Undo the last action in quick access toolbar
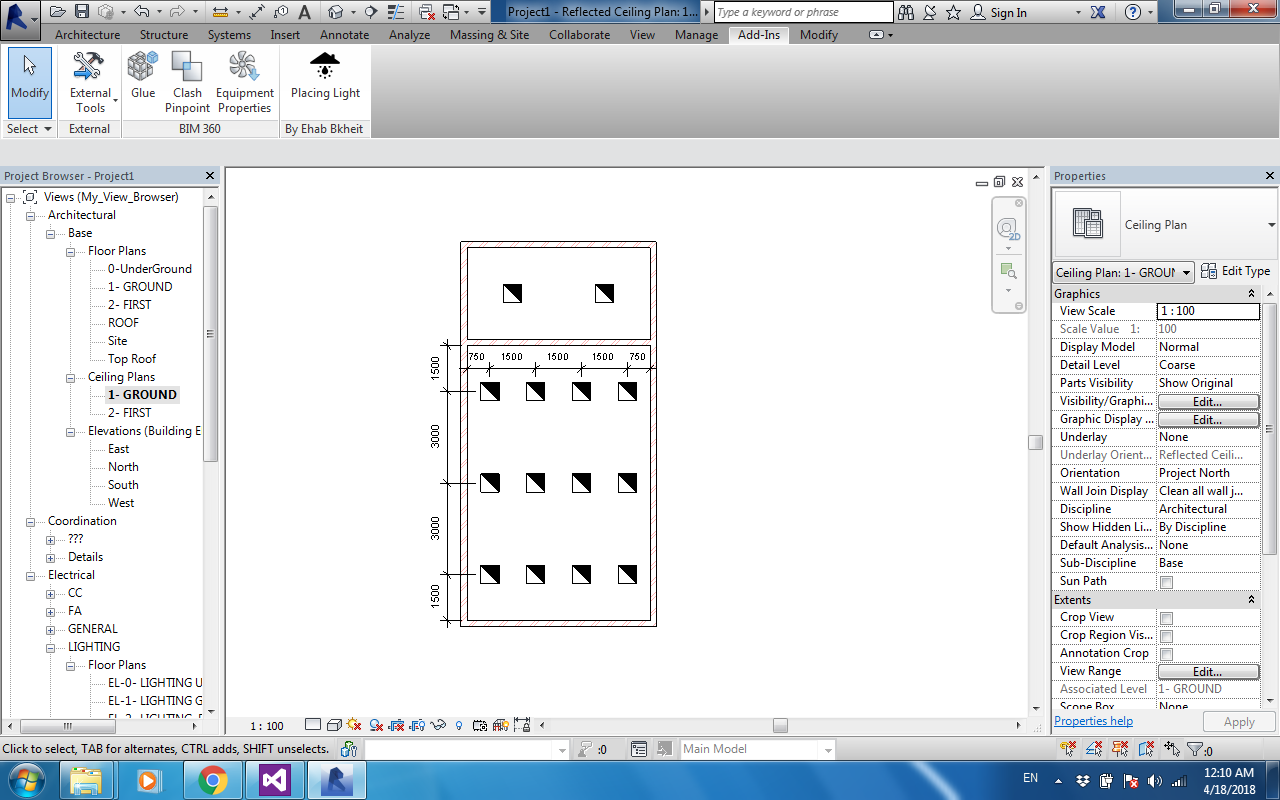Screen dimensions: 1280x800 click(141, 12)
